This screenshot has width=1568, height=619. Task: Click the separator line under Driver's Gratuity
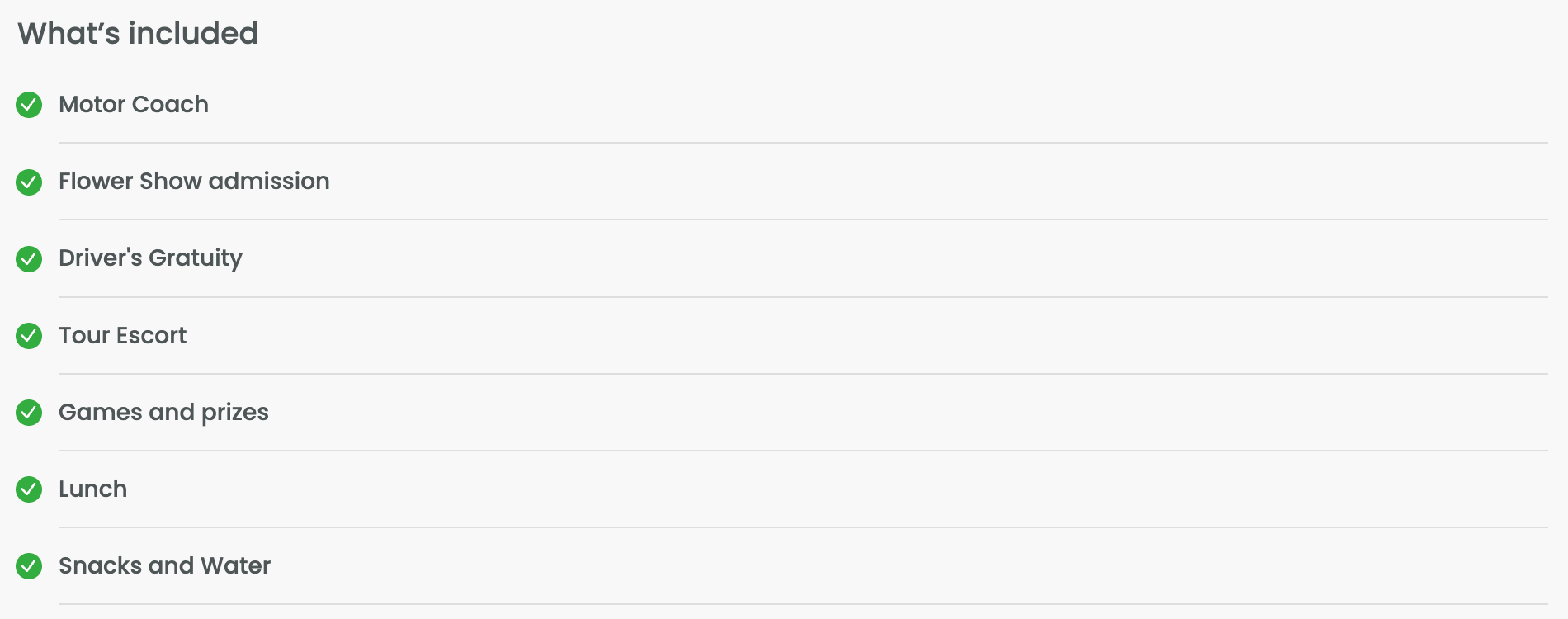click(802, 297)
